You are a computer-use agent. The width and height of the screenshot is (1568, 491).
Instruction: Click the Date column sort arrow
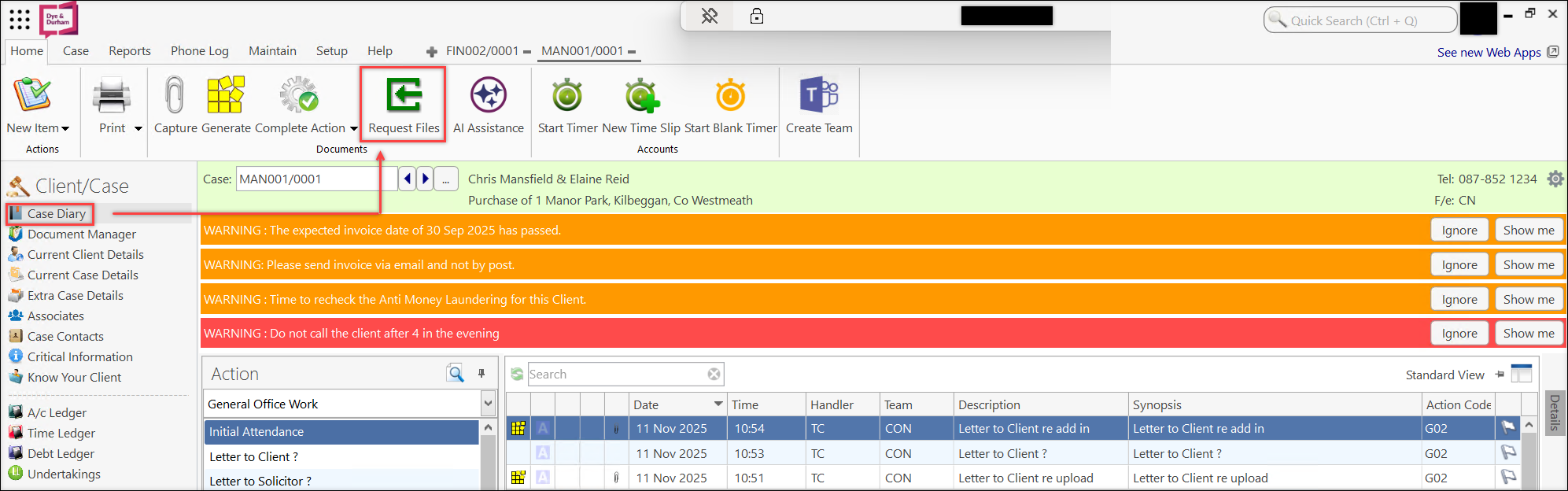718,404
